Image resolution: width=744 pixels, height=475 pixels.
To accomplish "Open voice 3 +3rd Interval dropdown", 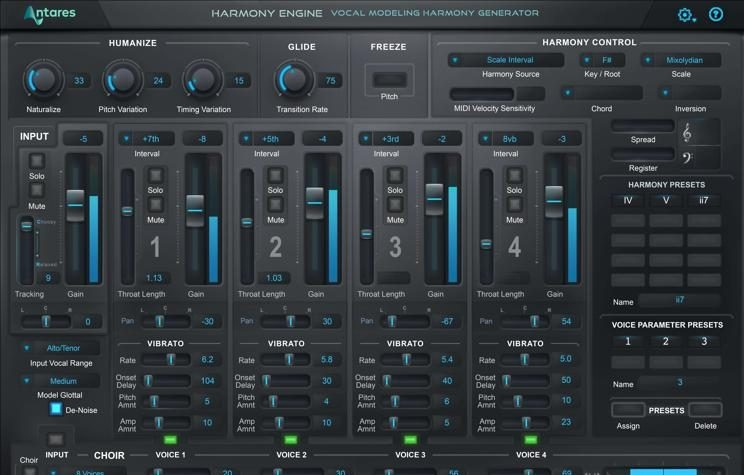I will [x=386, y=139].
